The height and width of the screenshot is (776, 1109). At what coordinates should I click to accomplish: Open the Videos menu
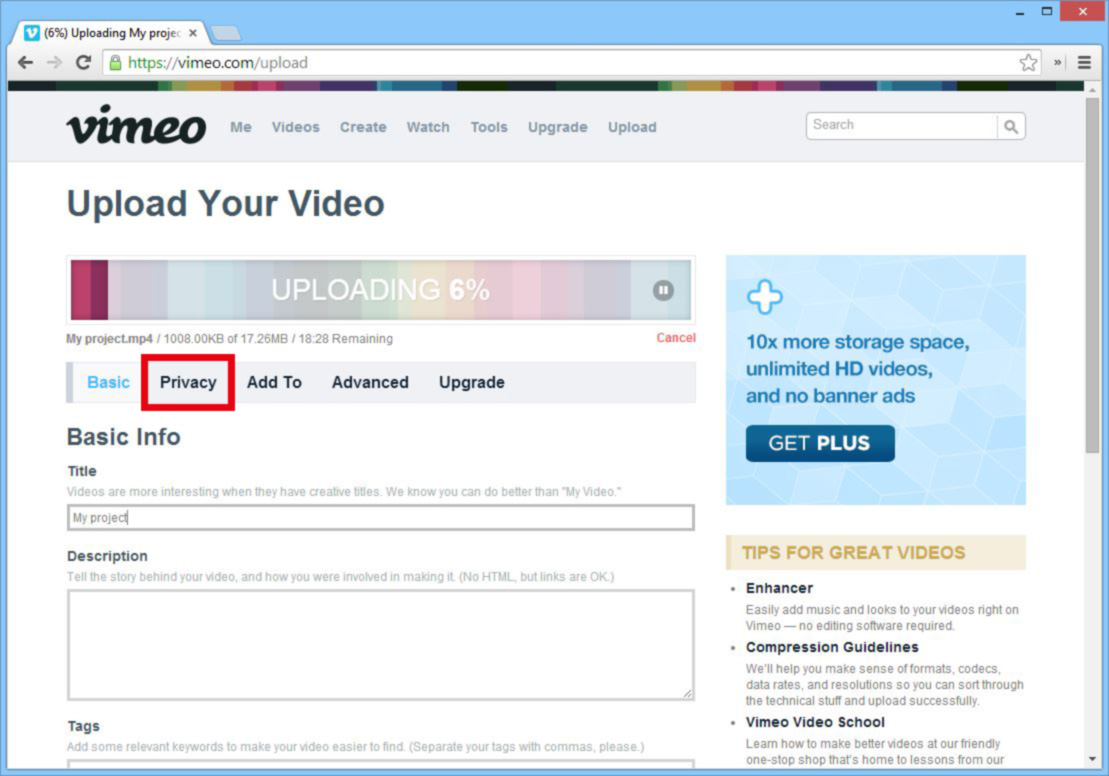click(296, 127)
